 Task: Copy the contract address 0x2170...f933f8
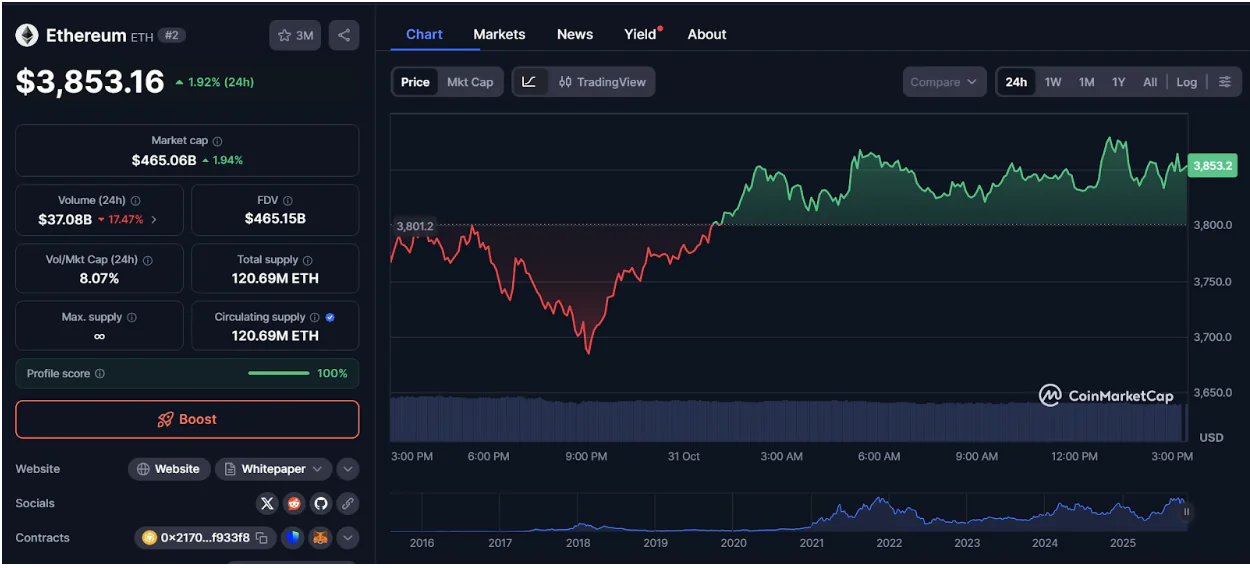[x=262, y=538]
